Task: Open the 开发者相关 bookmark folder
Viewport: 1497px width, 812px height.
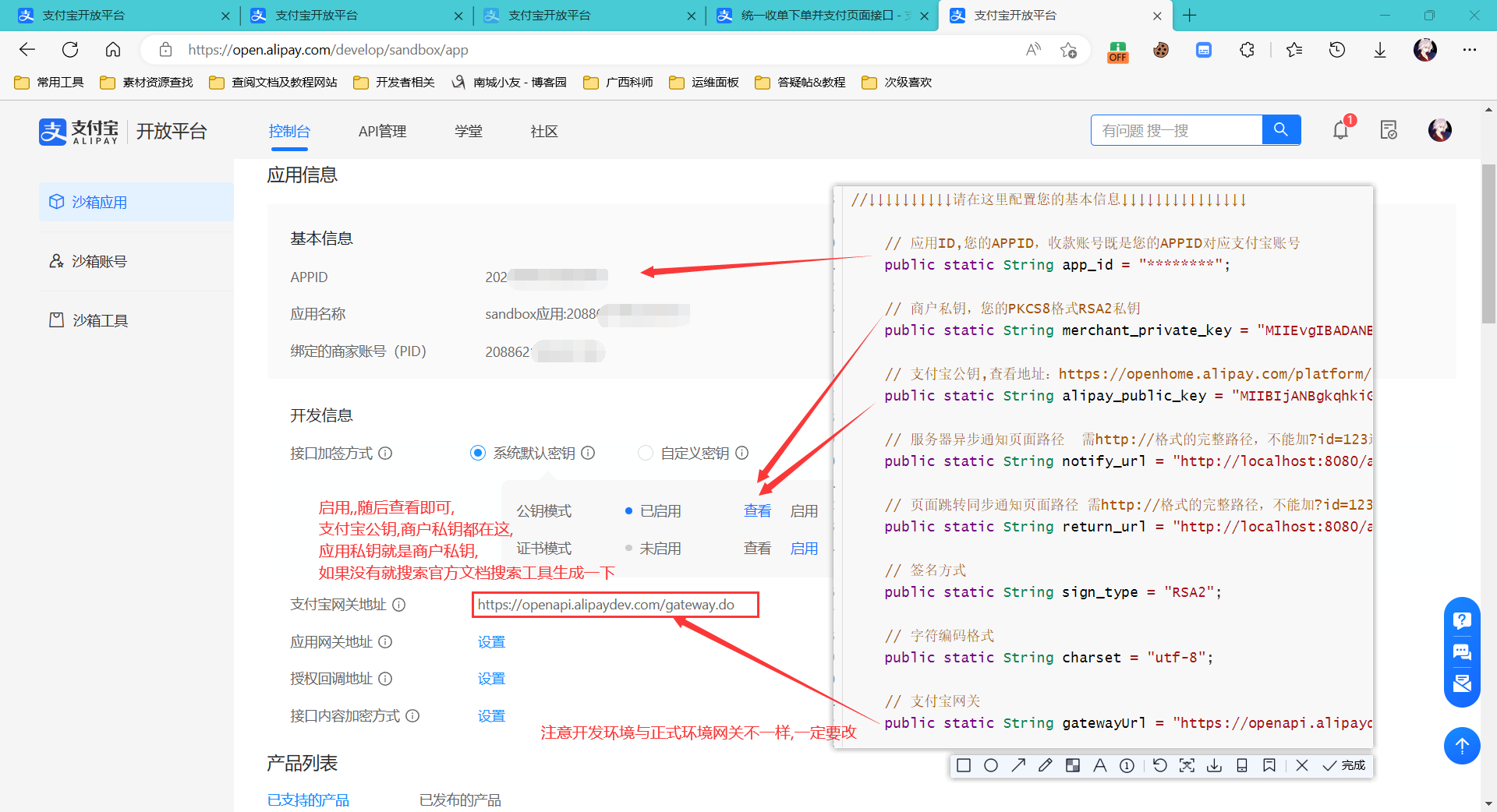Action: [x=394, y=82]
